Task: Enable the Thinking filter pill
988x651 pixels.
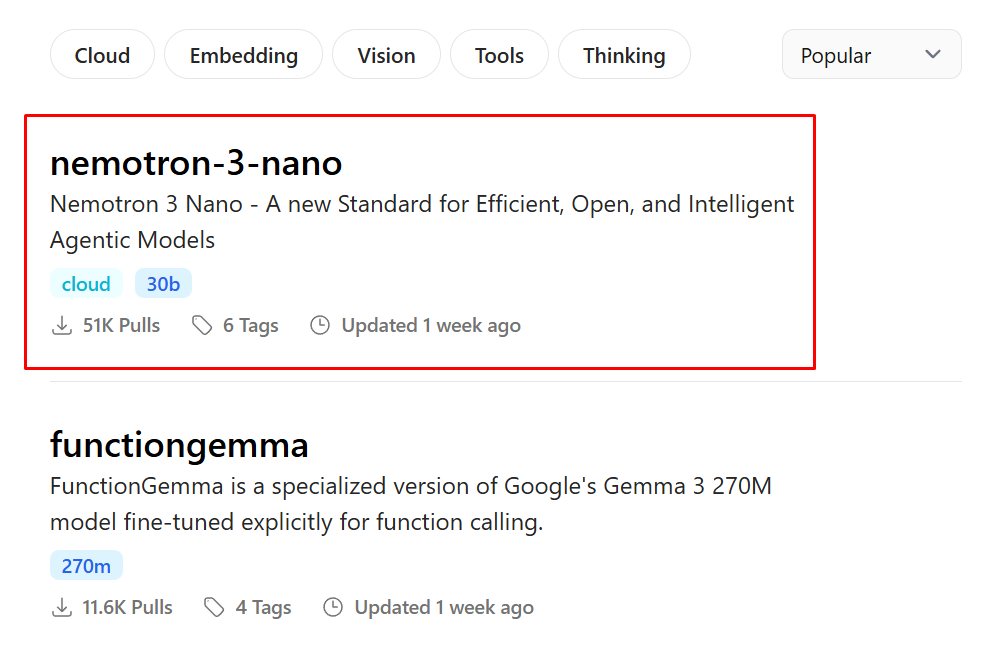Action: pyautogui.click(x=624, y=55)
